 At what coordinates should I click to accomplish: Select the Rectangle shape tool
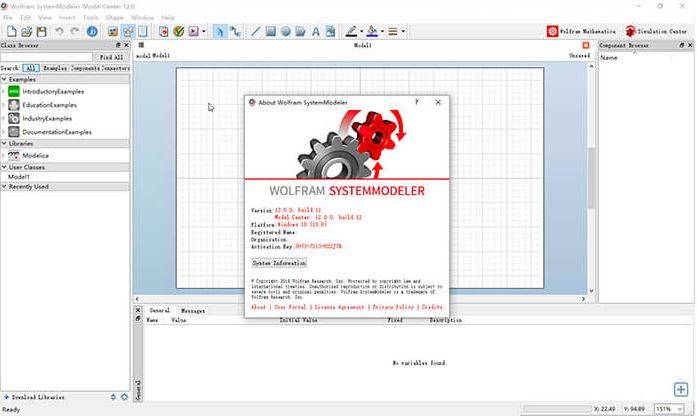tap(271, 31)
